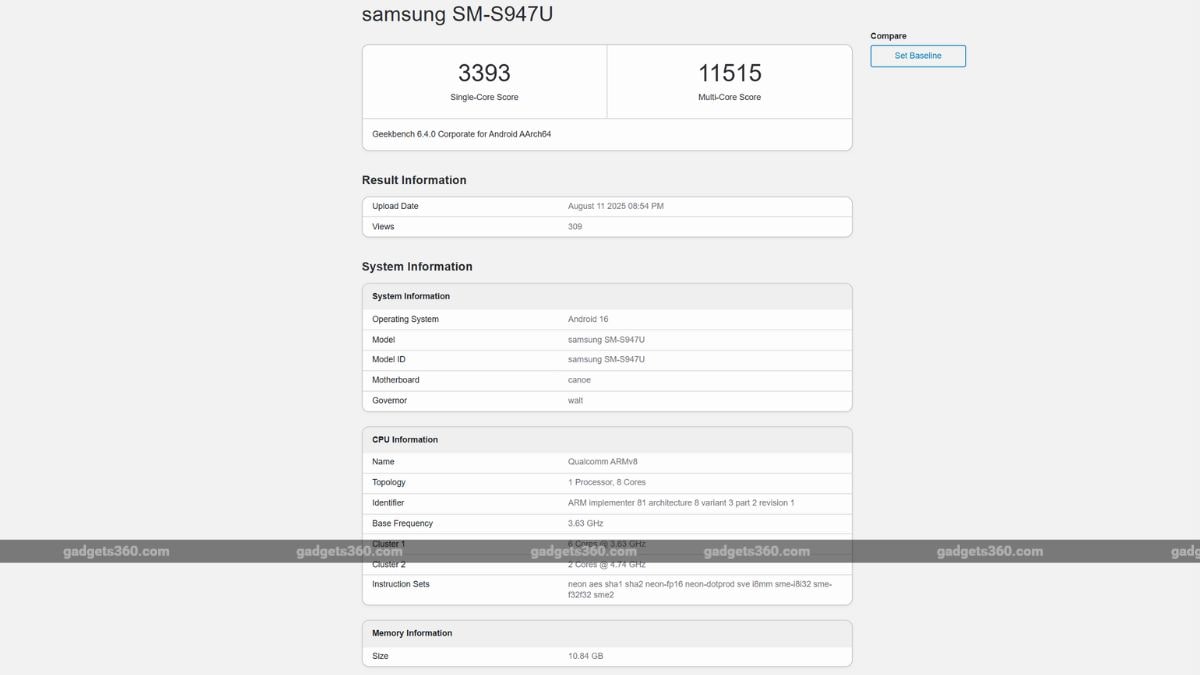Viewport: 1200px width, 675px height.
Task: Click the Result Information heading
Action: 414,180
